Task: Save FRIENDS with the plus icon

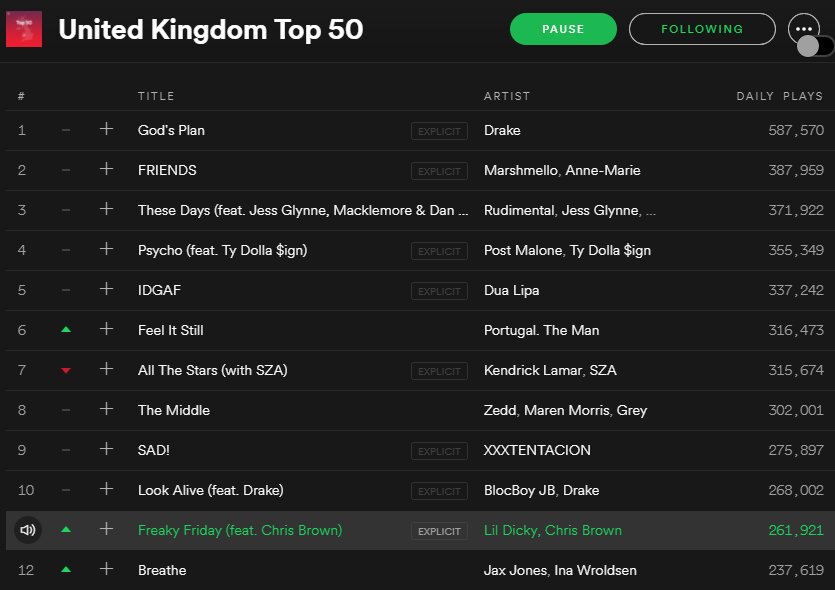Action: [x=107, y=170]
